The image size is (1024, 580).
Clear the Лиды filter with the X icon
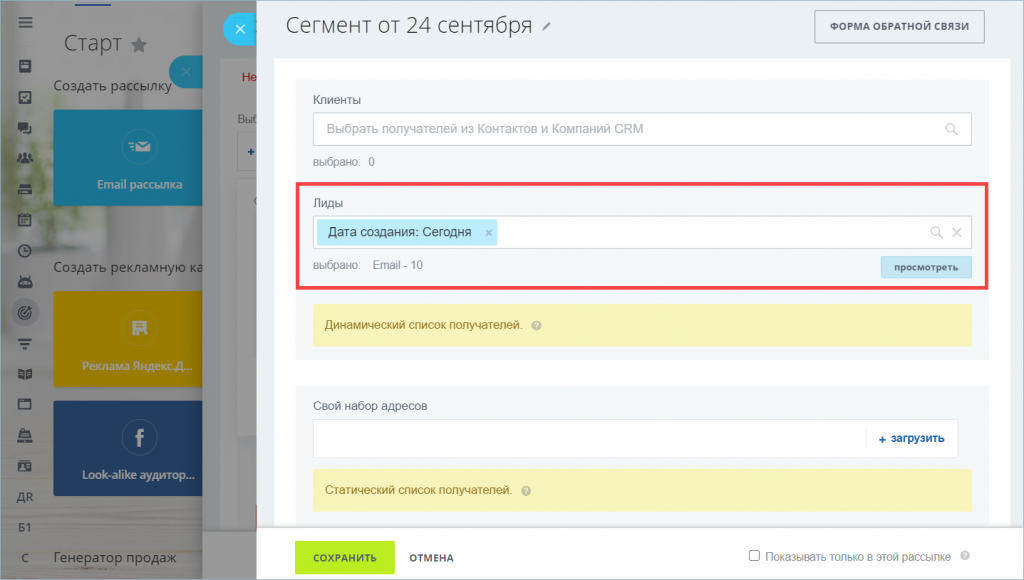click(957, 232)
